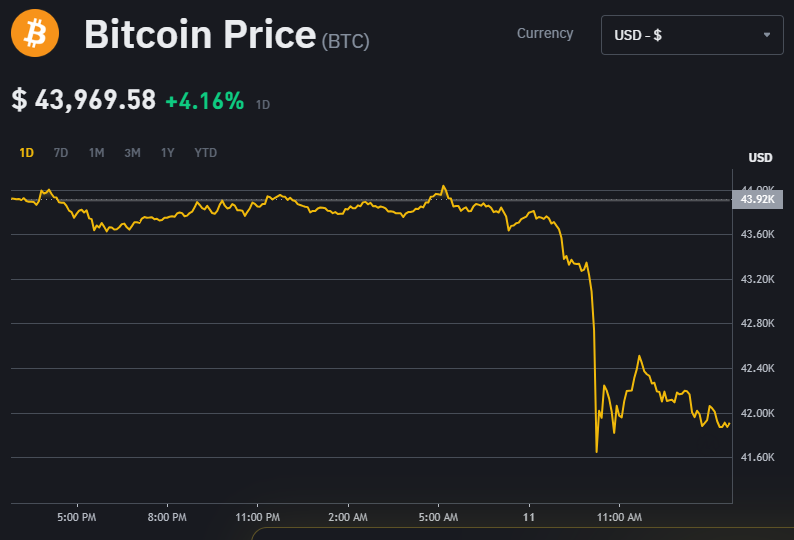Screen dimensions: 794x540
Task: Select the YTD range tab
Action: 205,153
